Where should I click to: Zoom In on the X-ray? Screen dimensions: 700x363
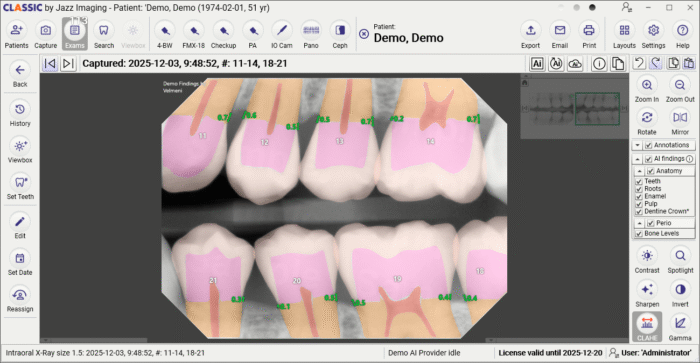647,90
